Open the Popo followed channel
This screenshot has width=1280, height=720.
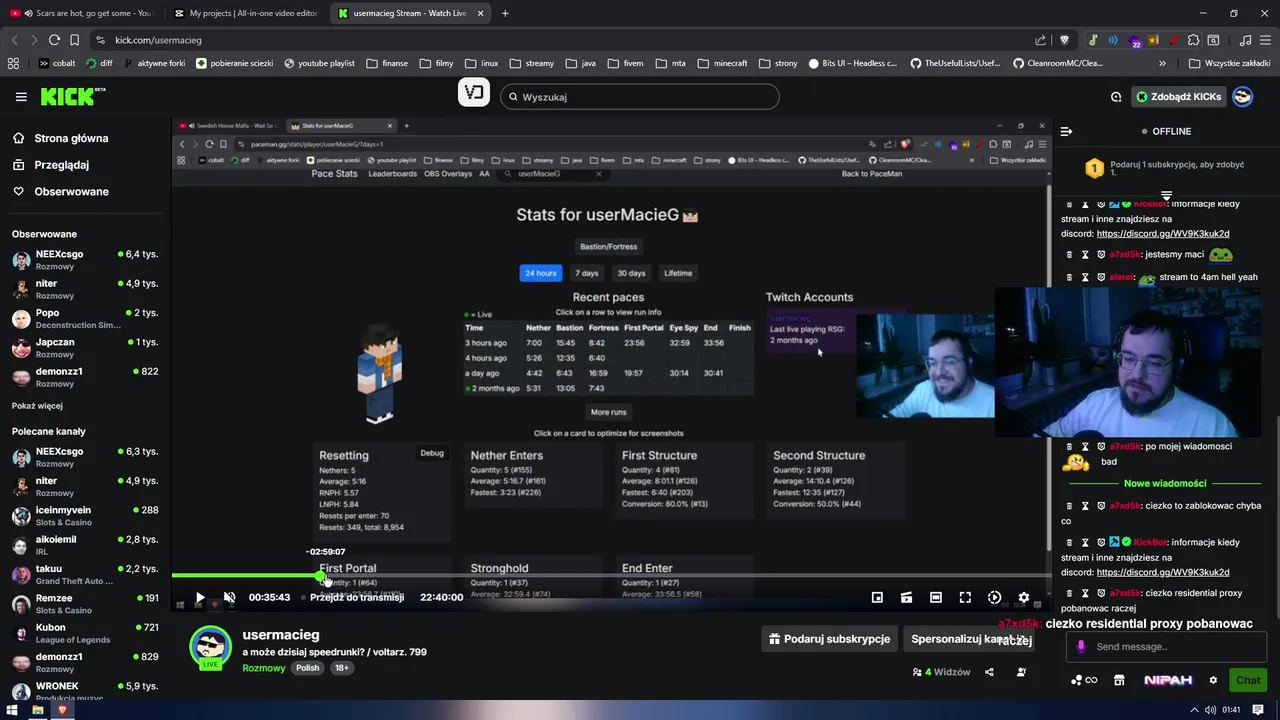pos(84,318)
